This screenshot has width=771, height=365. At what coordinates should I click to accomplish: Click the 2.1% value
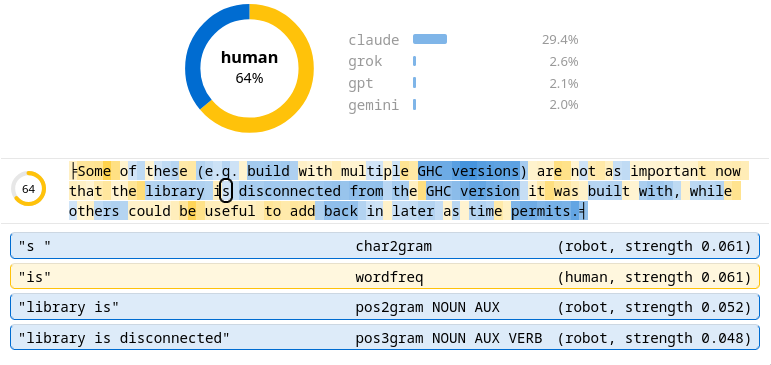[x=563, y=83]
